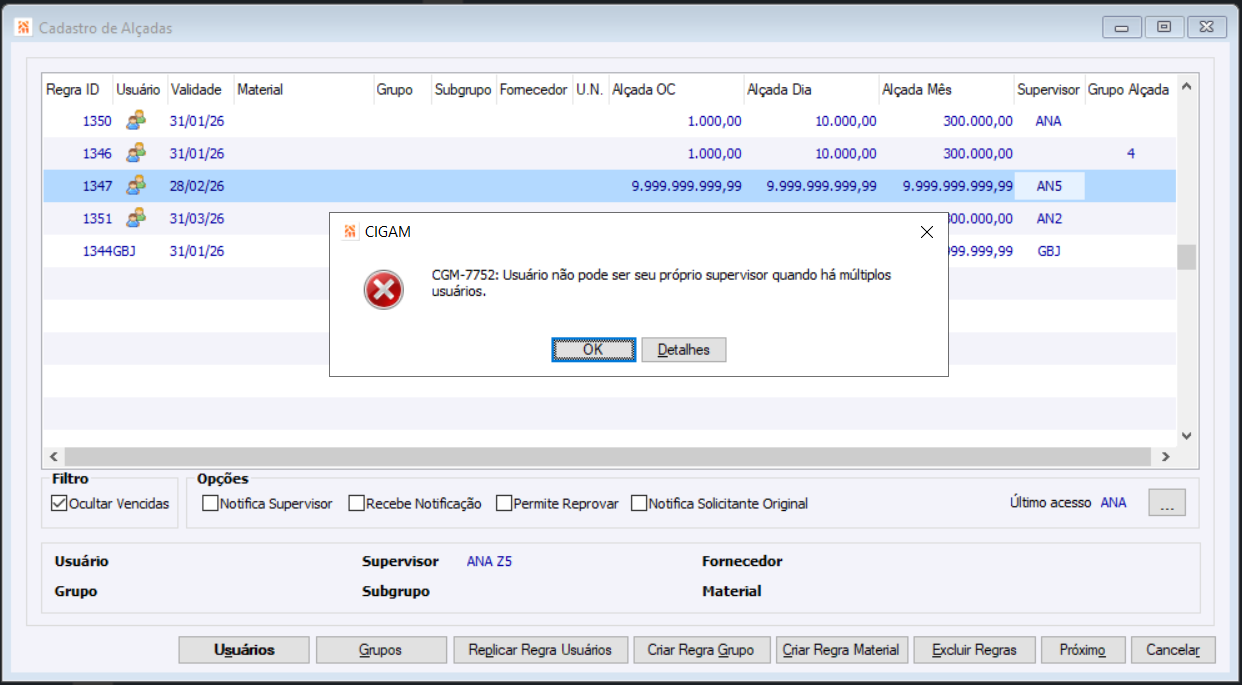The width and height of the screenshot is (1242, 685).
Task: Click supervisor value ANA in row 1350
Action: (x=1049, y=122)
